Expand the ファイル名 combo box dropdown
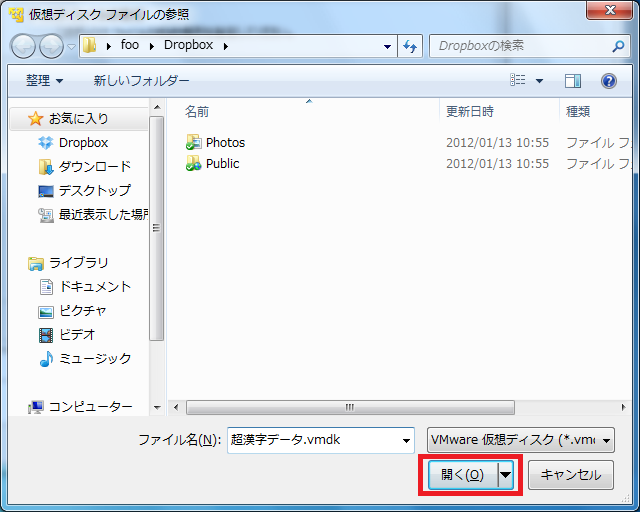Viewport: 640px width, 512px height. pos(406,440)
